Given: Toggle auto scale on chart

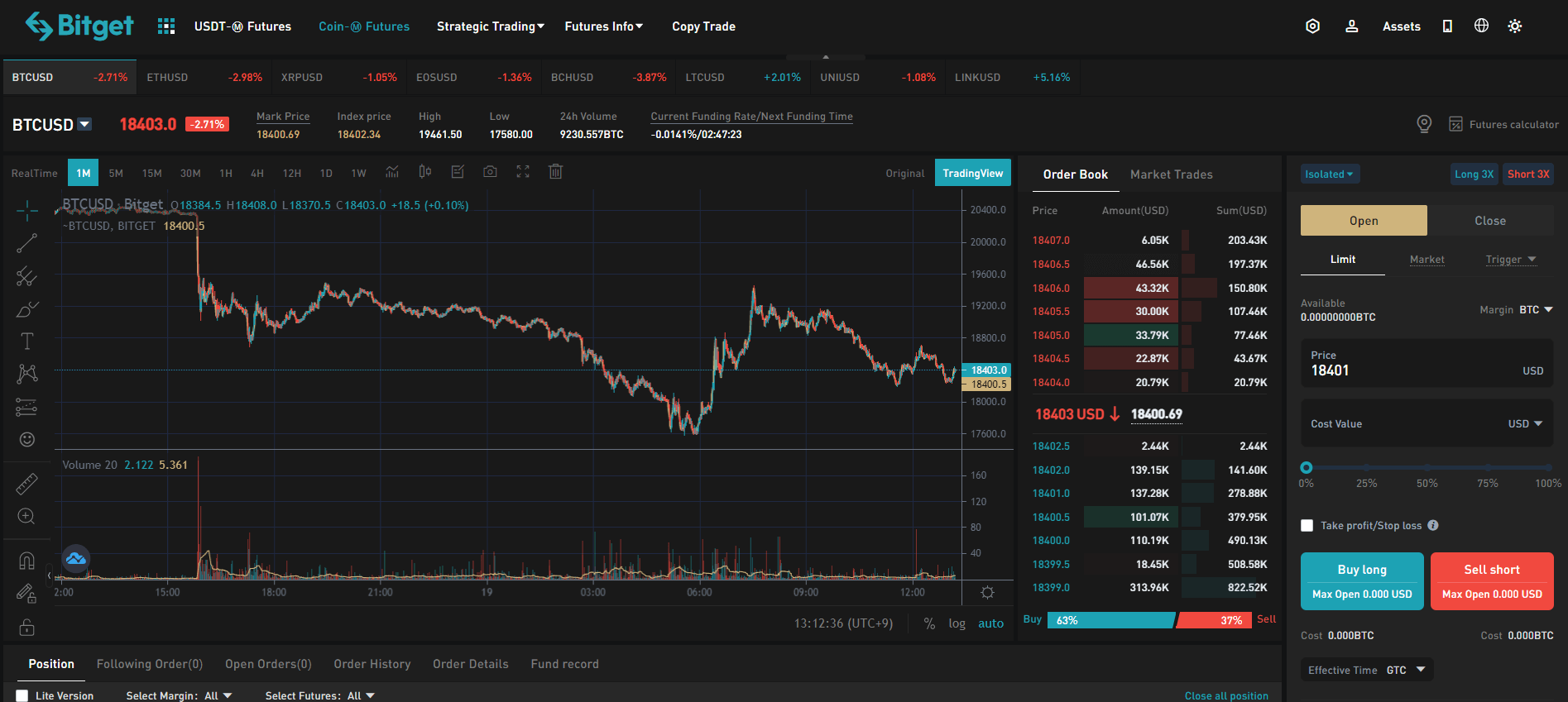Looking at the screenshot, I should (x=991, y=623).
